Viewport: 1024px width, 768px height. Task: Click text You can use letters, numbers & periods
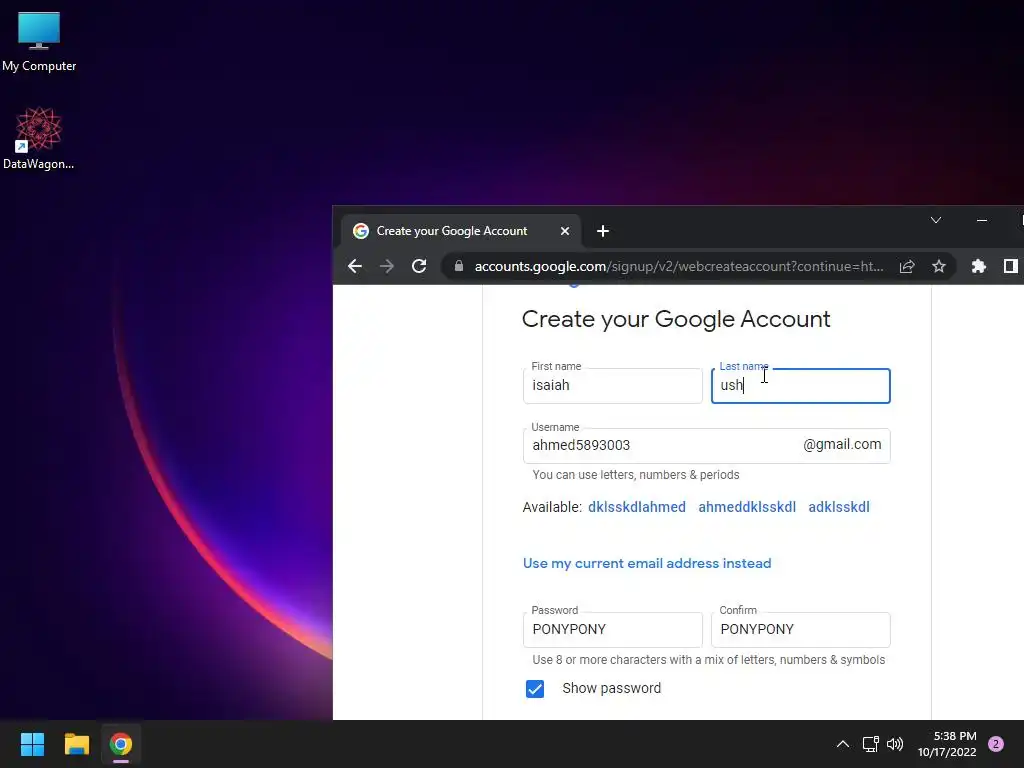click(x=635, y=475)
